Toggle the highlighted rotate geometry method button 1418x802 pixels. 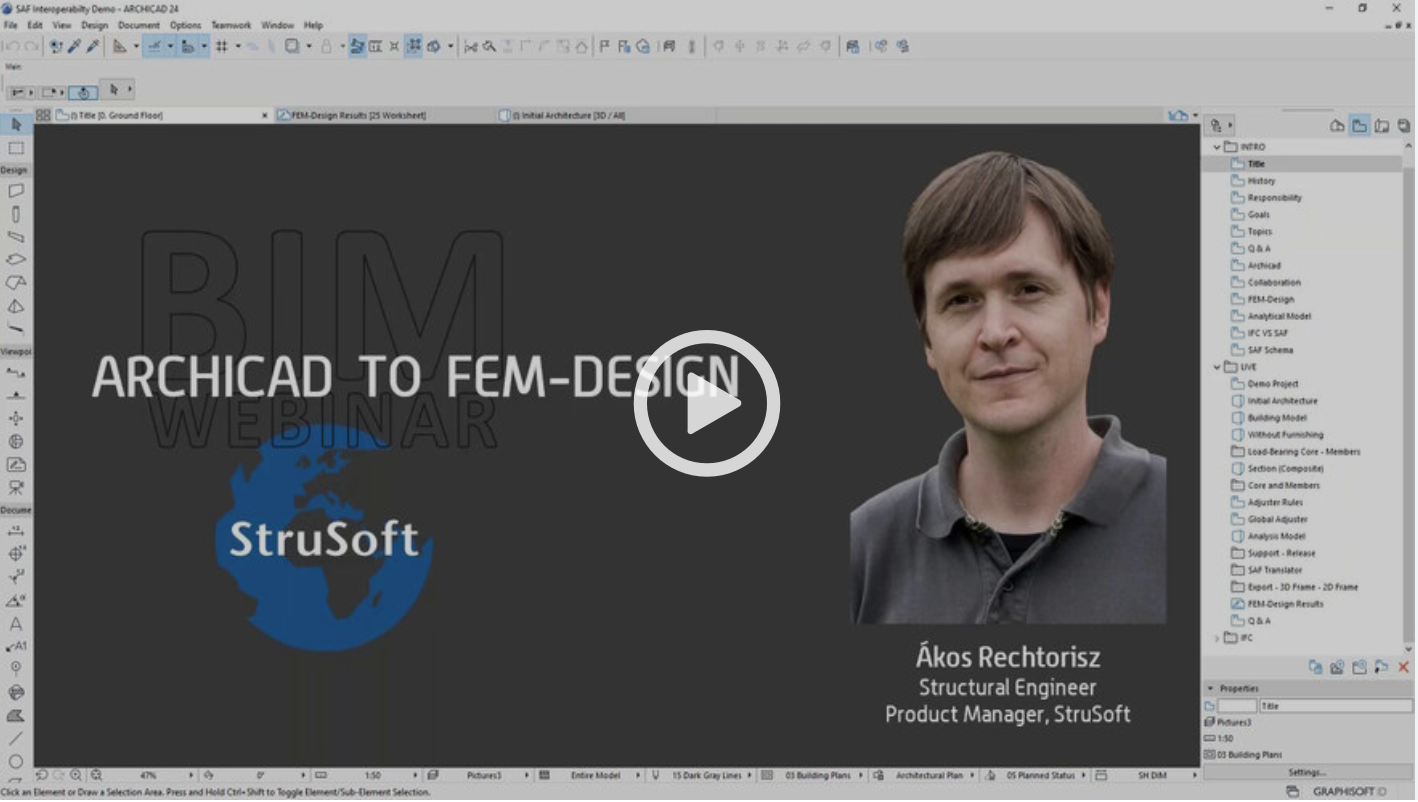[83, 93]
